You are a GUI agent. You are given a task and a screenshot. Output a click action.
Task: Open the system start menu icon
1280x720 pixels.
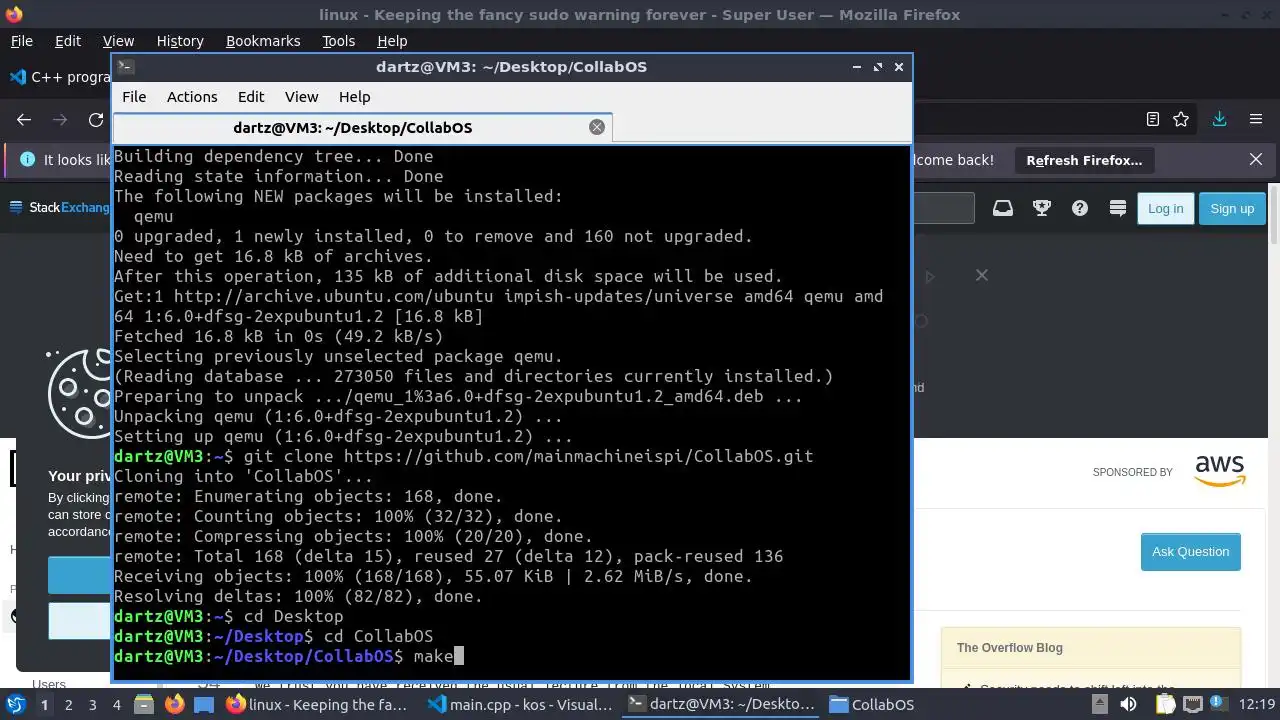pyautogui.click(x=16, y=704)
